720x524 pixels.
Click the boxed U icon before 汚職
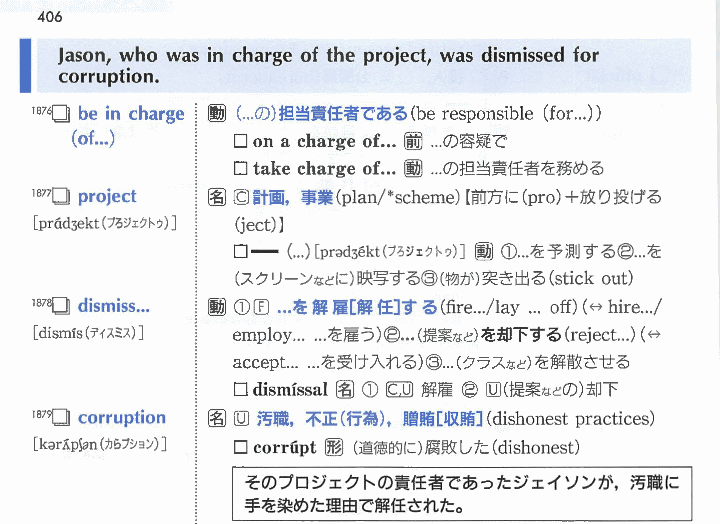click(240, 418)
